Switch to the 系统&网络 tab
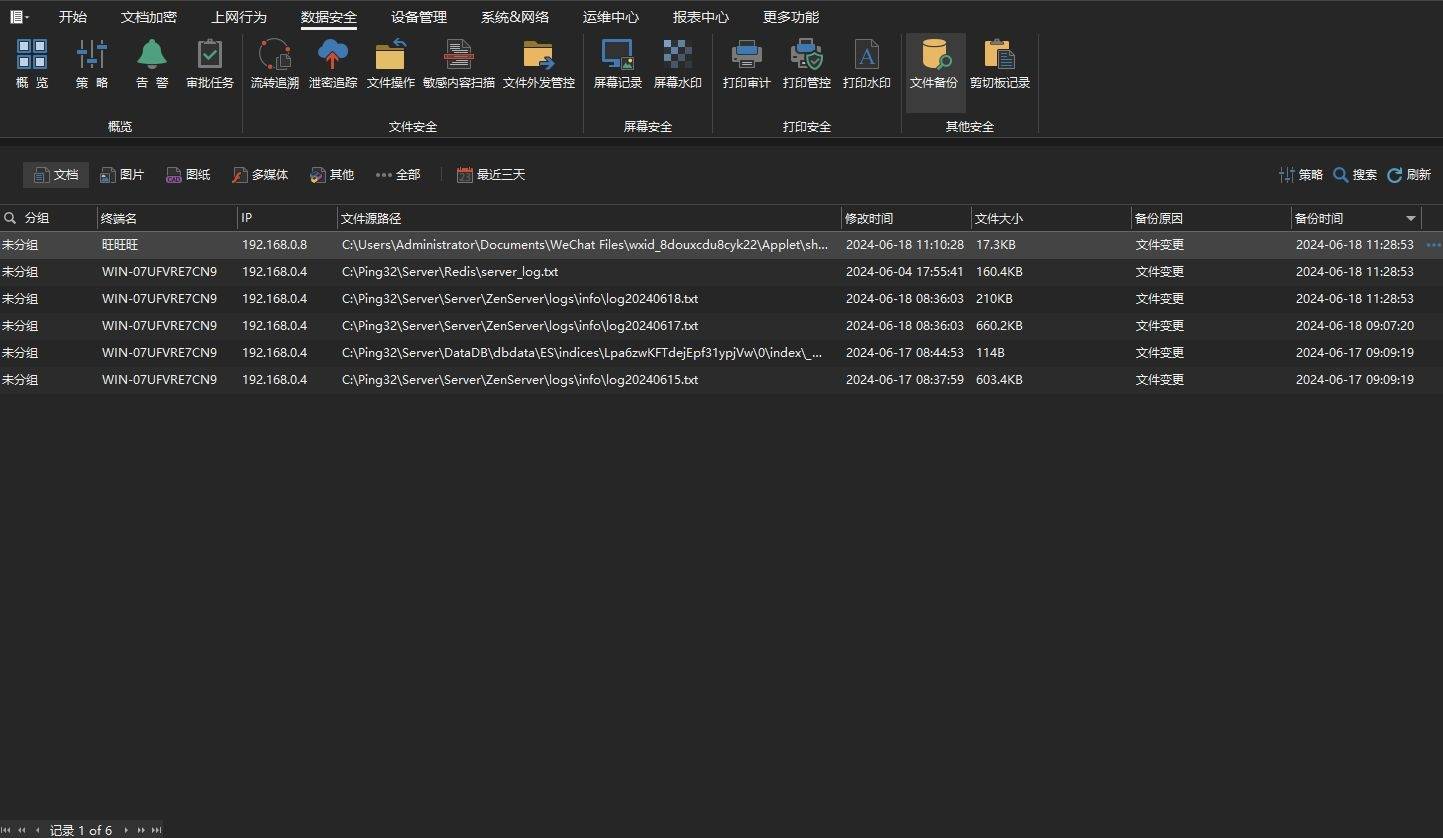This screenshot has width=1443, height=838. [x=515, y=17]
